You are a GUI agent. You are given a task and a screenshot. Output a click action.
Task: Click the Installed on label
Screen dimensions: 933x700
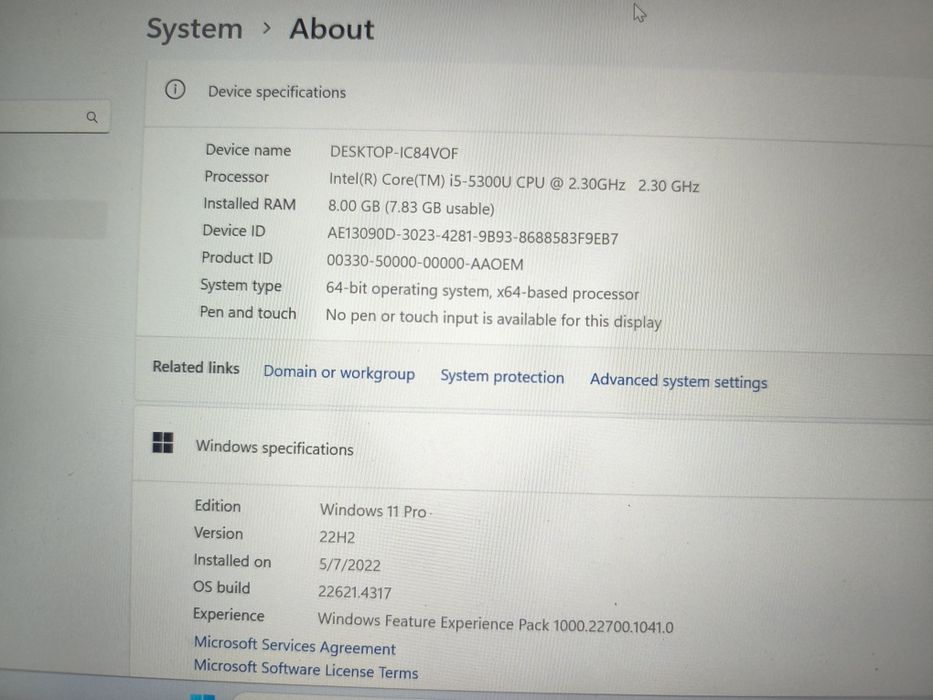coord(232,561)
